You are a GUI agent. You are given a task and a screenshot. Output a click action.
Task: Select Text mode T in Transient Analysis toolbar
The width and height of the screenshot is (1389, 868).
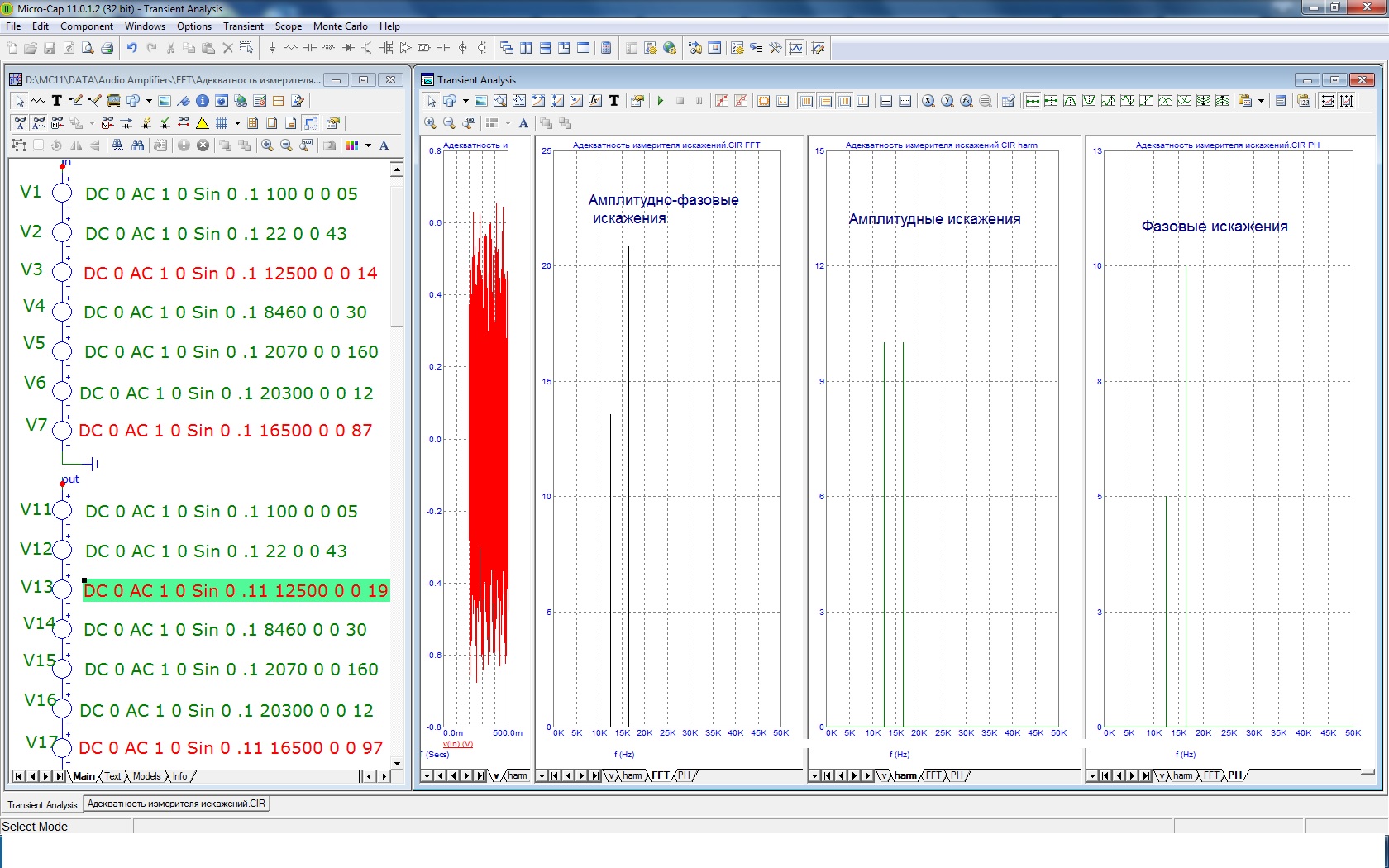614,101
